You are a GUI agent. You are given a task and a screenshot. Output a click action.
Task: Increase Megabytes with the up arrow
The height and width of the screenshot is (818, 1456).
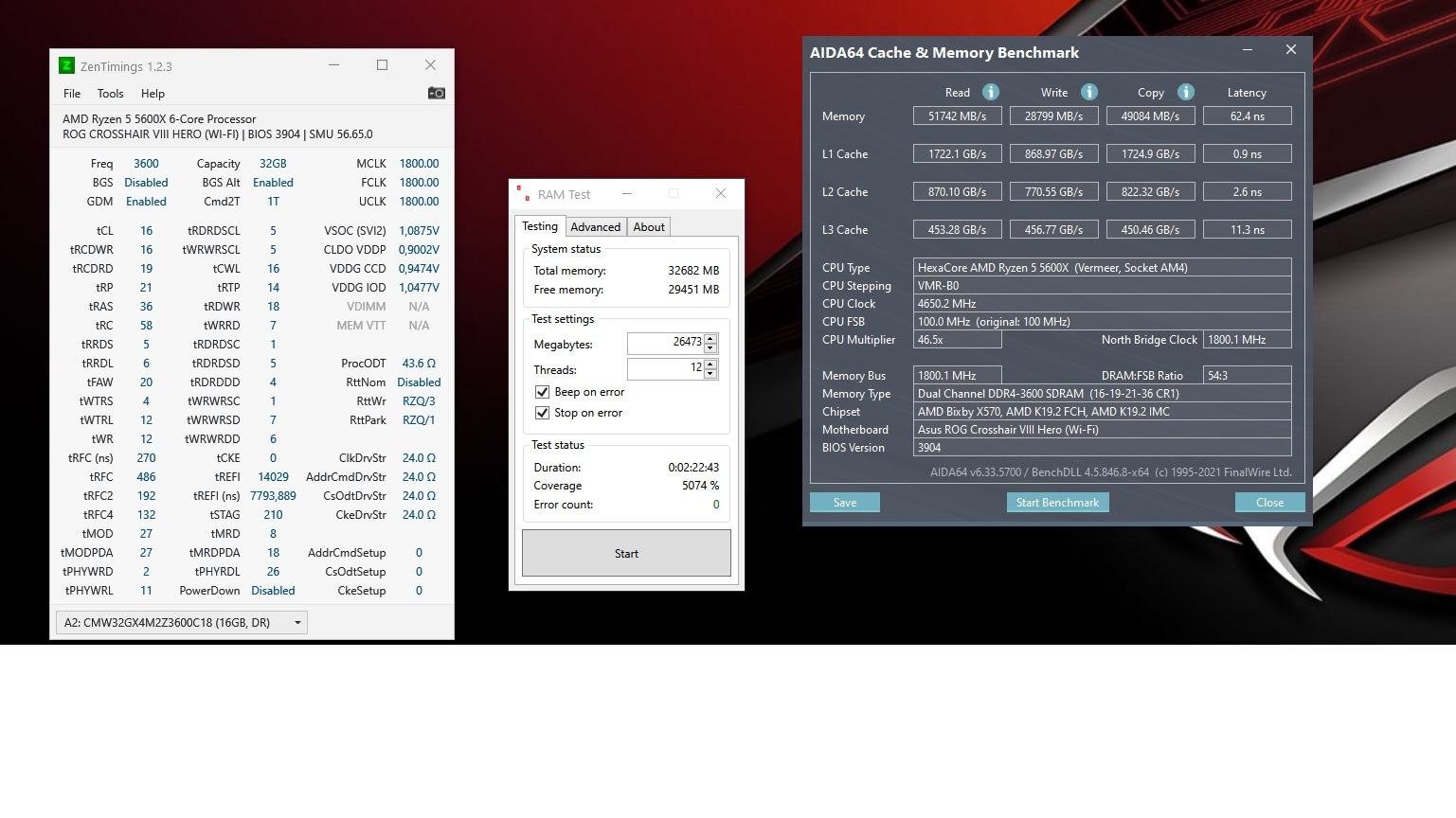coord(710,338)
